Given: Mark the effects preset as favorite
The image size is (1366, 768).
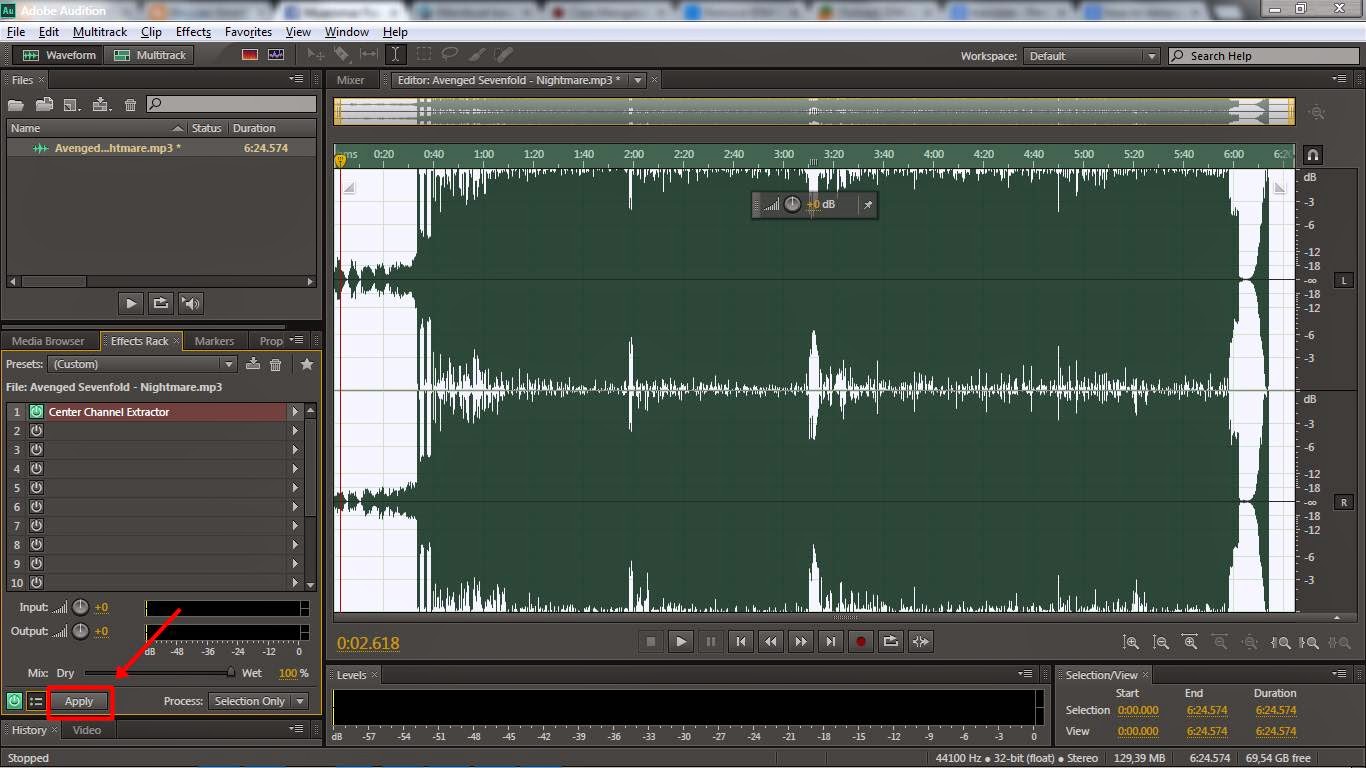Looking at the screenshot, I should coord(307,364).
